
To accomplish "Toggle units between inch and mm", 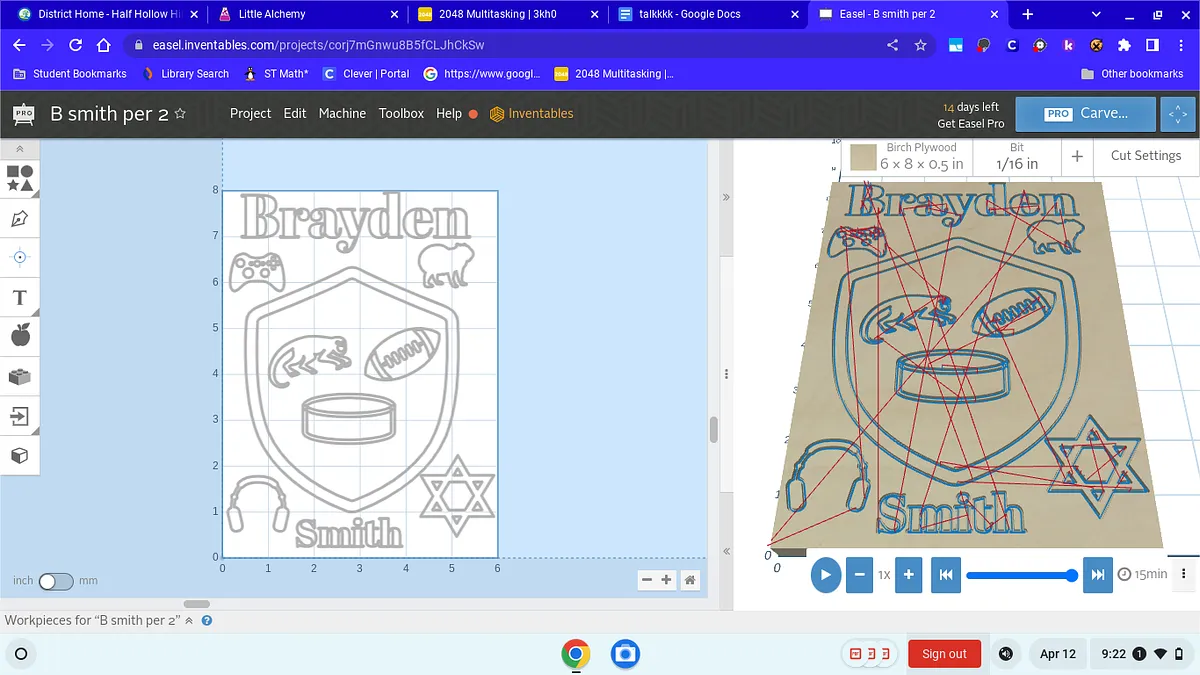I will coord(55,581).
